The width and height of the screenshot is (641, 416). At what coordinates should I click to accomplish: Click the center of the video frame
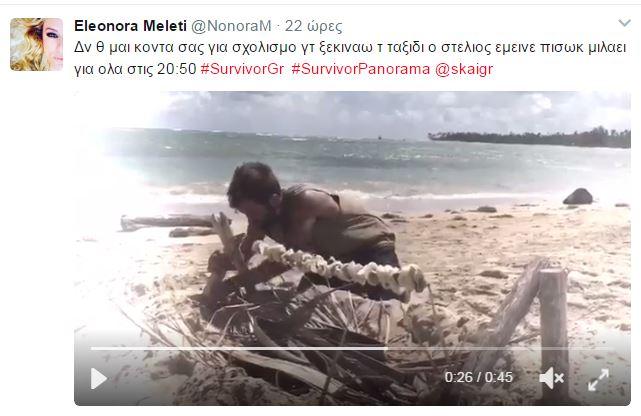pyautogui.click(x=352, y=248)
